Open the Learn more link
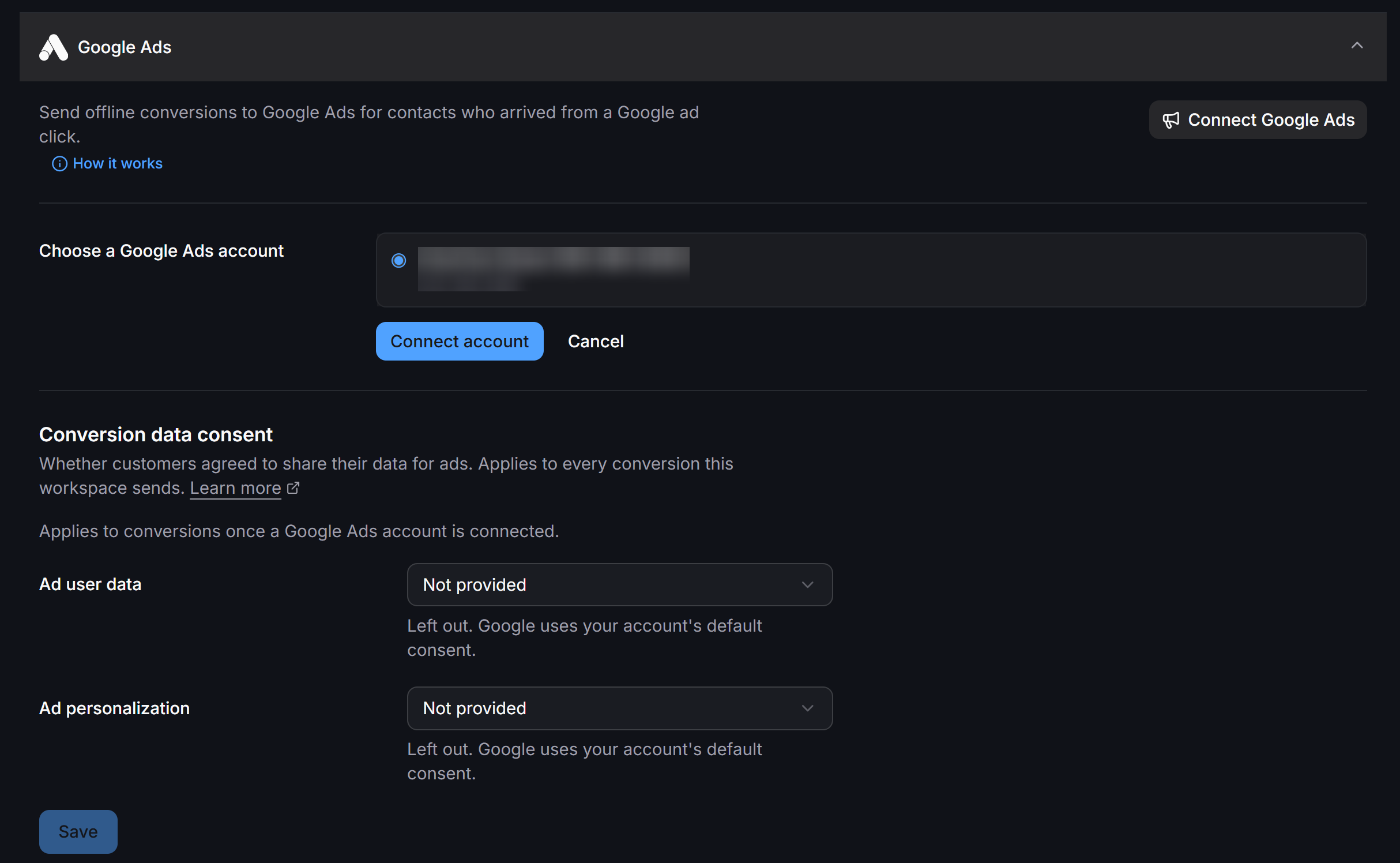Screen dimensions: 1400x863 point(235,488)
